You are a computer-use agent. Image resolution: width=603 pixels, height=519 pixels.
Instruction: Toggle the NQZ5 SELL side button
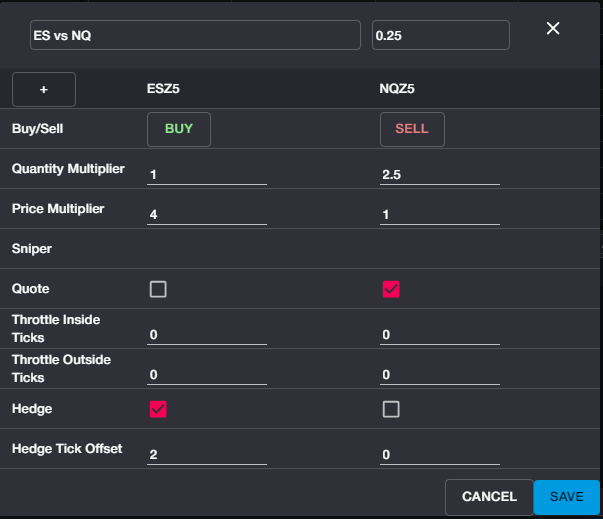point(412,129)
